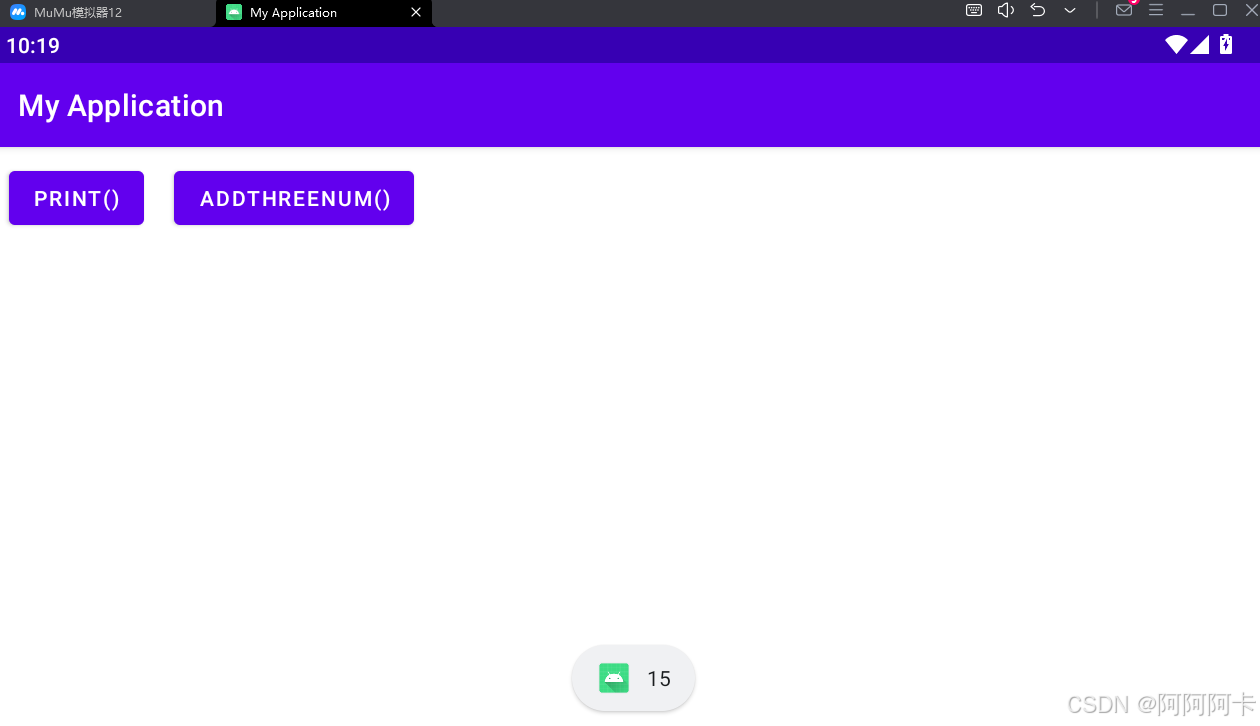This screenshot has width=1260, height=726.
Task: Click the back arrow icon in emulator toolbar
Action: (1038, 10)
